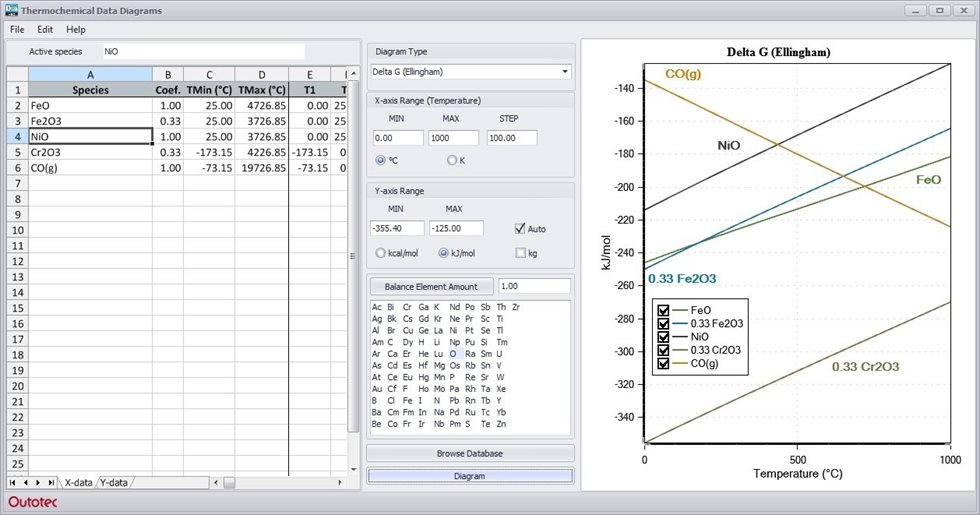
Task: Select column A header
Action: click(90, 74)
